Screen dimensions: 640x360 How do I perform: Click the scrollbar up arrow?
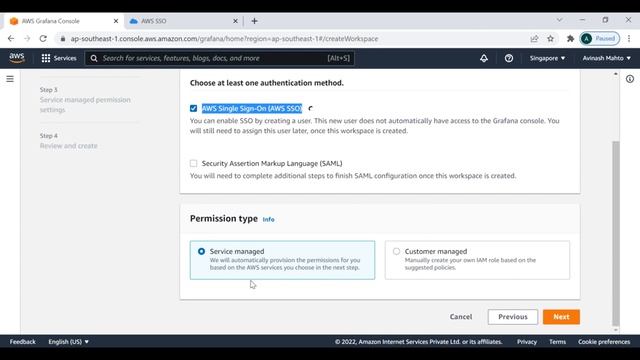(x=616, y=74)
